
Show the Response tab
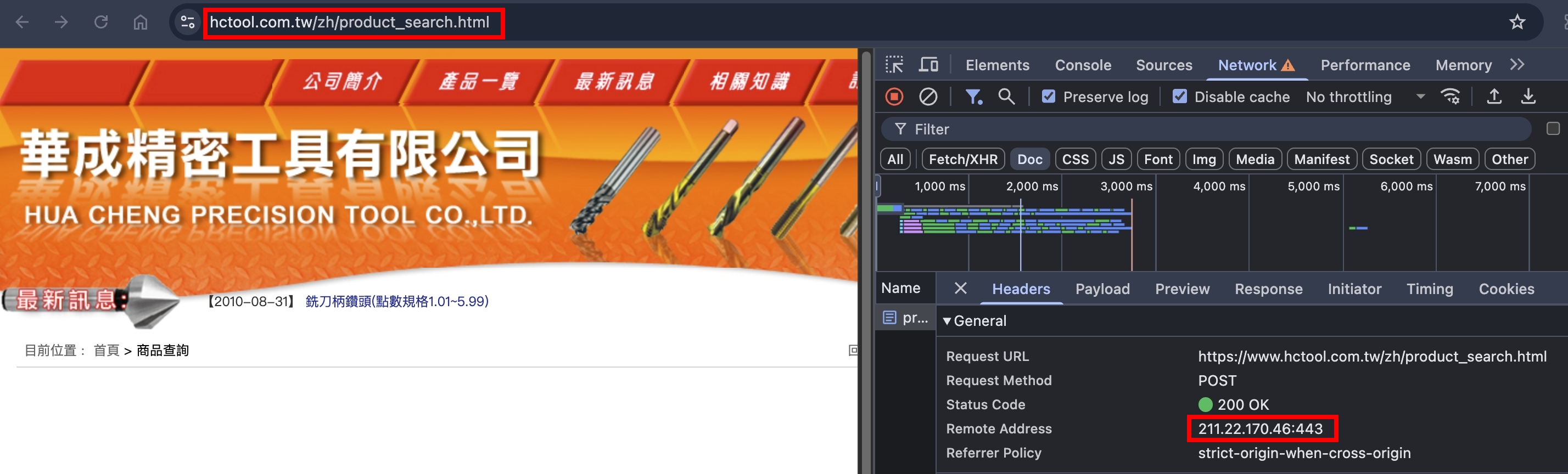click(1269, 289)
